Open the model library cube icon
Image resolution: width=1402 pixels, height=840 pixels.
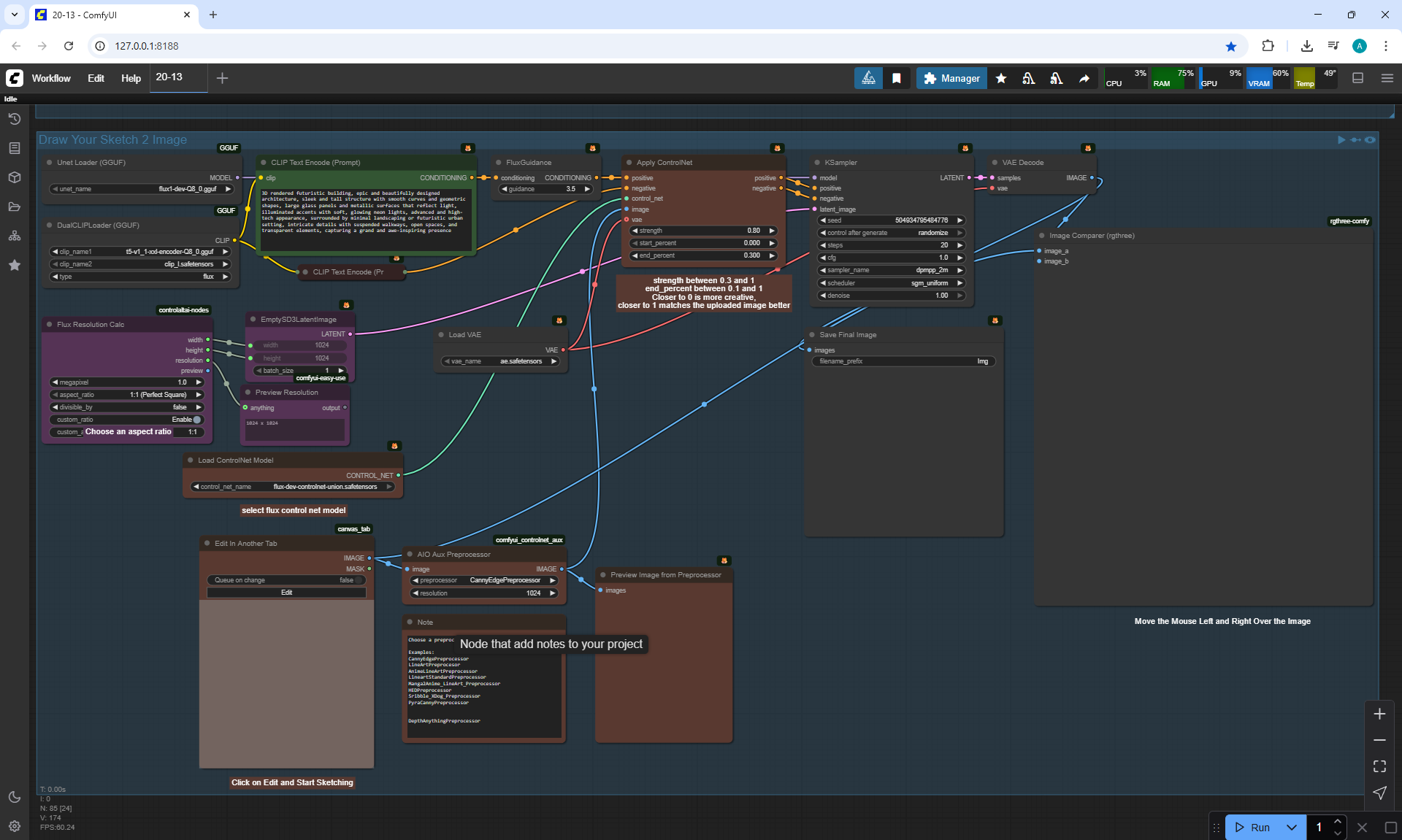(14, 177)
